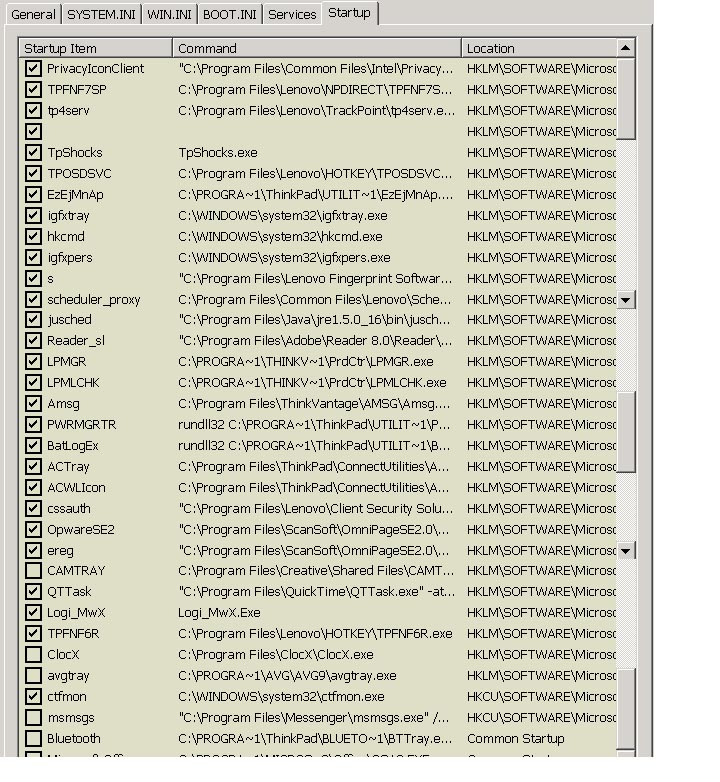Click the jre1.5.0_16 jusched command path
The height and width of the screenshot is (782, 720).
(x=314, y=320)
